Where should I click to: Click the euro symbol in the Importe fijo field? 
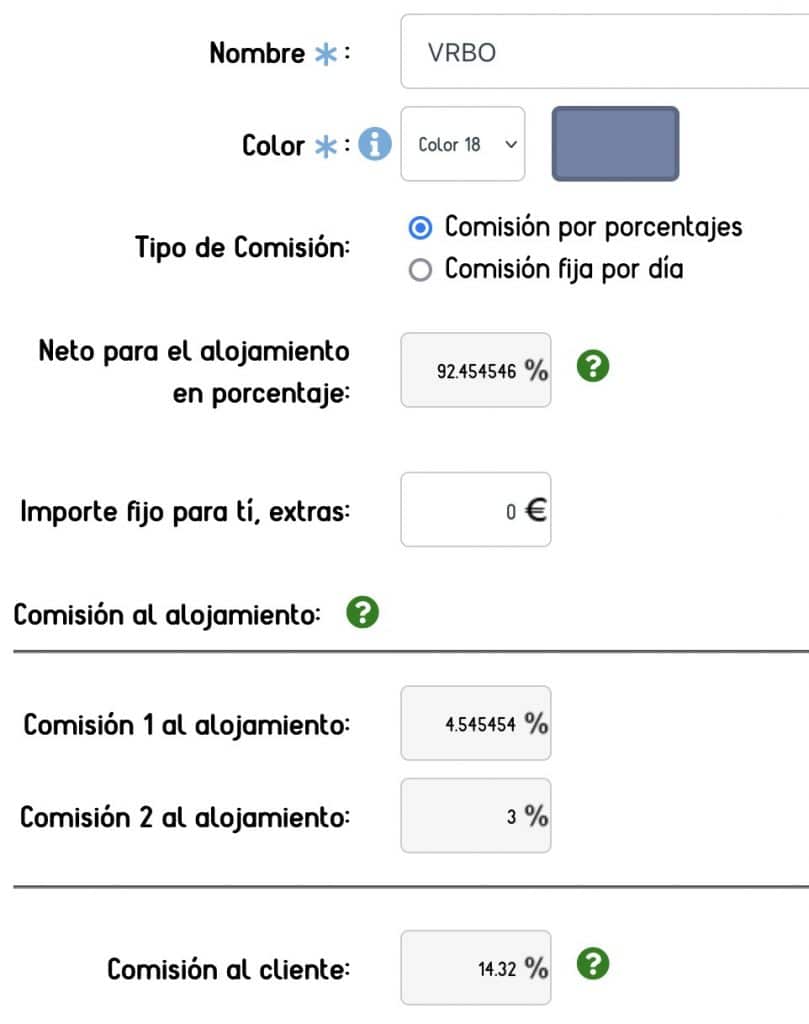[534, 510]
